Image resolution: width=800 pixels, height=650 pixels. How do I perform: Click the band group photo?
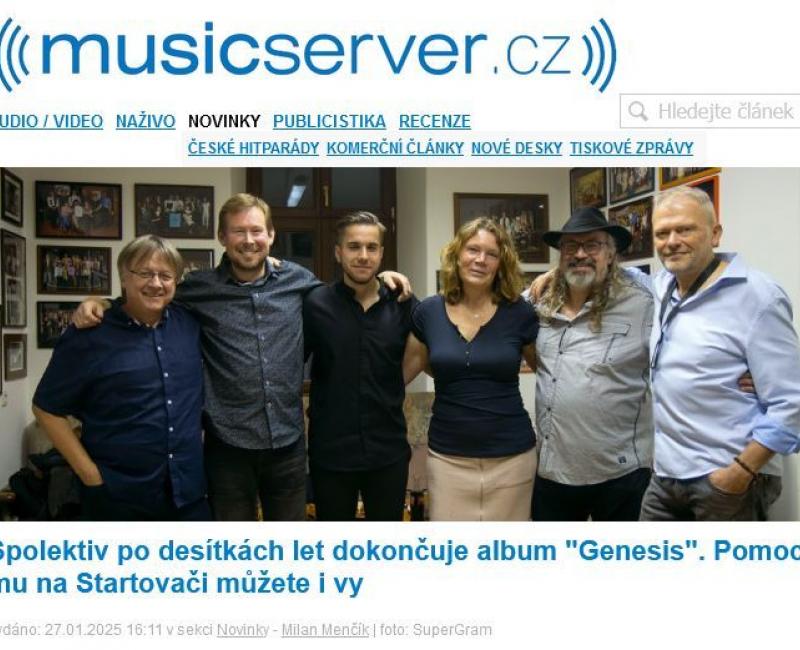pyautogui.click(x=400, y=344)
